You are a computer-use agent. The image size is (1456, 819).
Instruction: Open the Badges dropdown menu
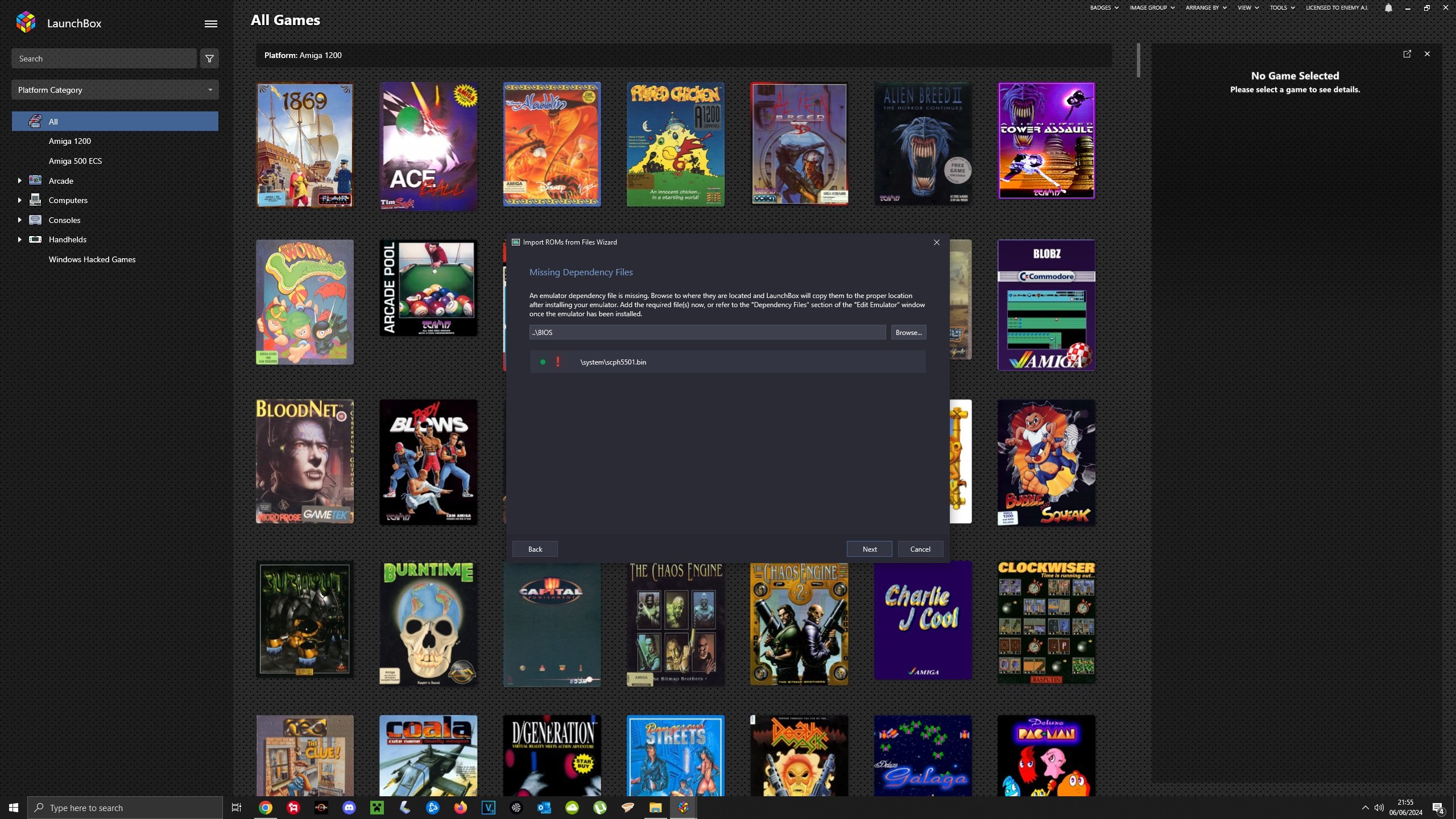click(1104, 7)
